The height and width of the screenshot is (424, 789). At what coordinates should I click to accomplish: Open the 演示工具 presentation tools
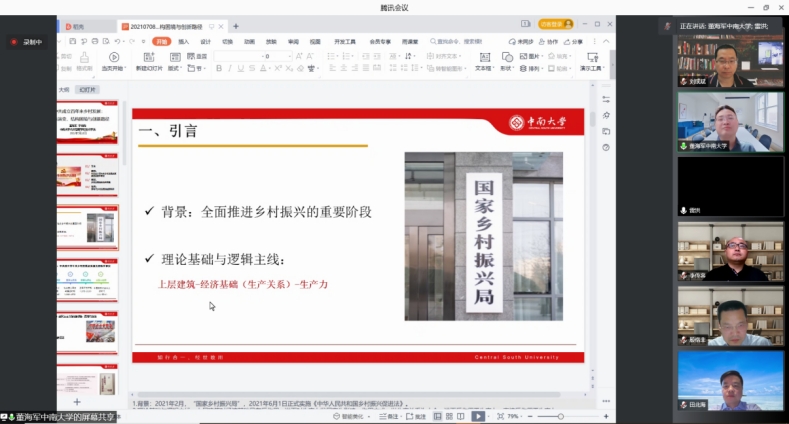(x=594, y=63)
